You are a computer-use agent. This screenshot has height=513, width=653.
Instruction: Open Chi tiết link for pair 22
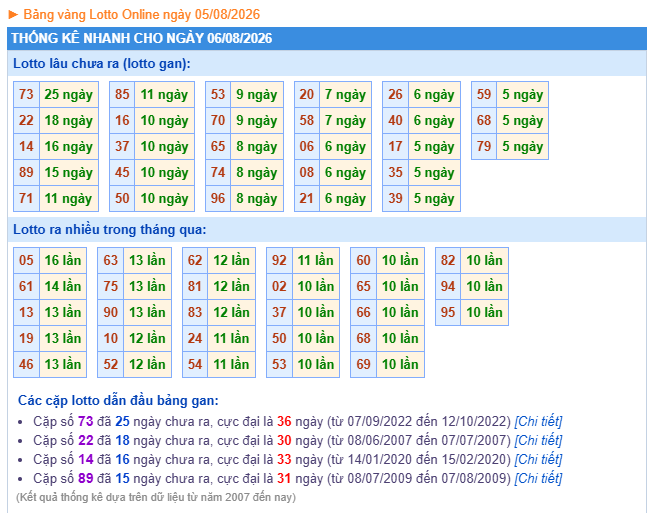538,440
